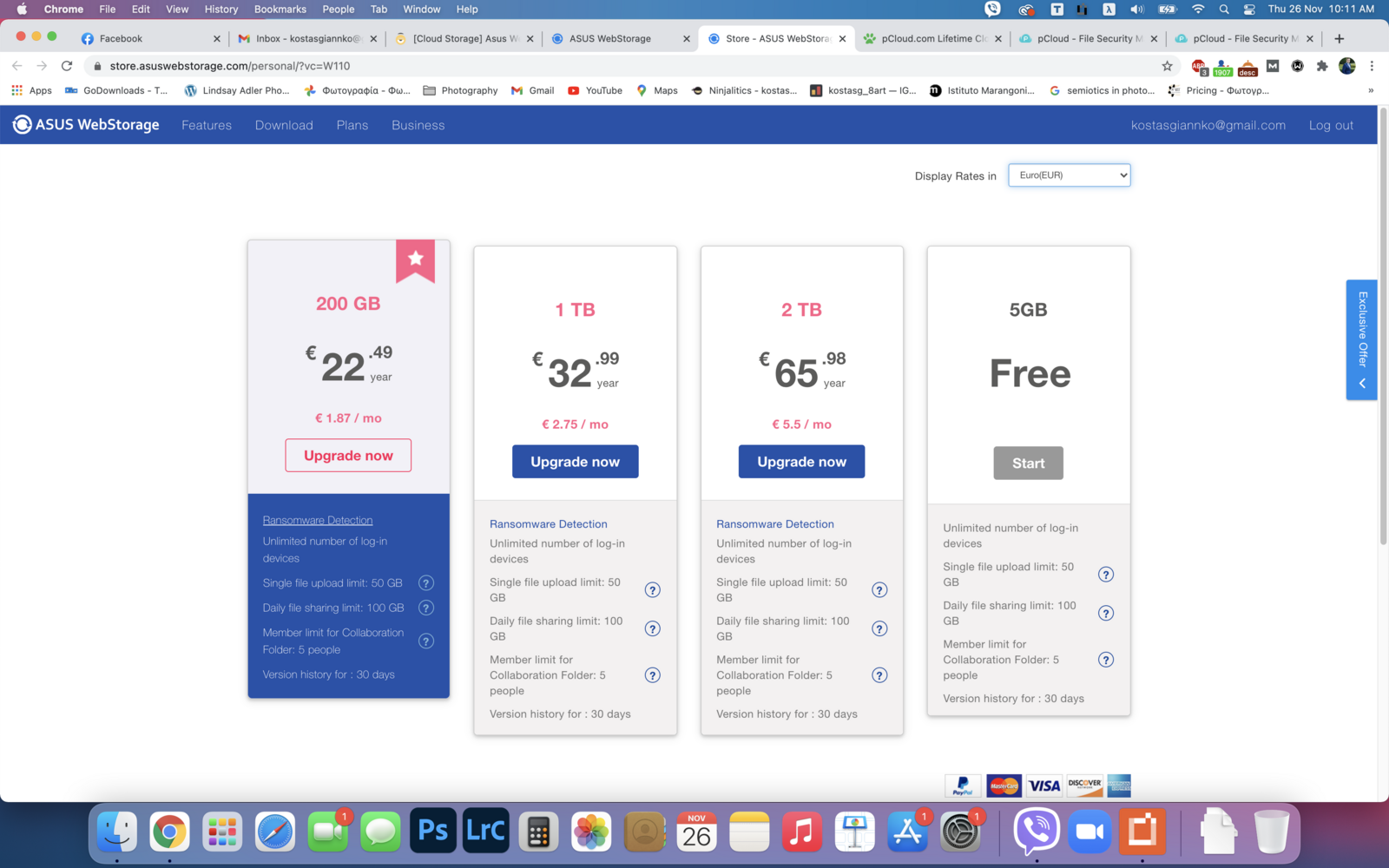This screenshot has width=1389, height=868.
Task: Open the Display Rates currency dropdown
Action: tap(1069, 175)
